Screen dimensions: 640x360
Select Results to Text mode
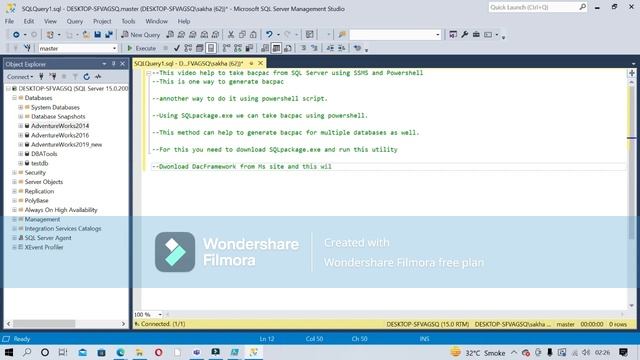coord(265,48)
